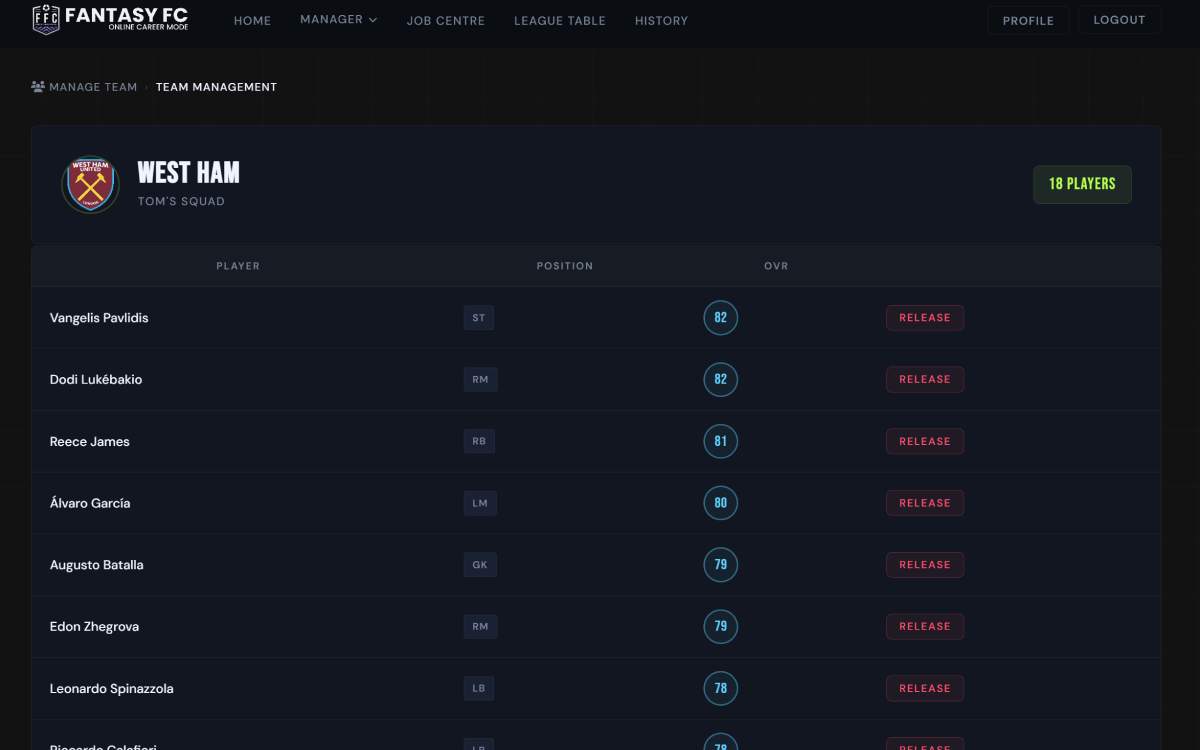Click the 18 Players badge

[1082, 184]
